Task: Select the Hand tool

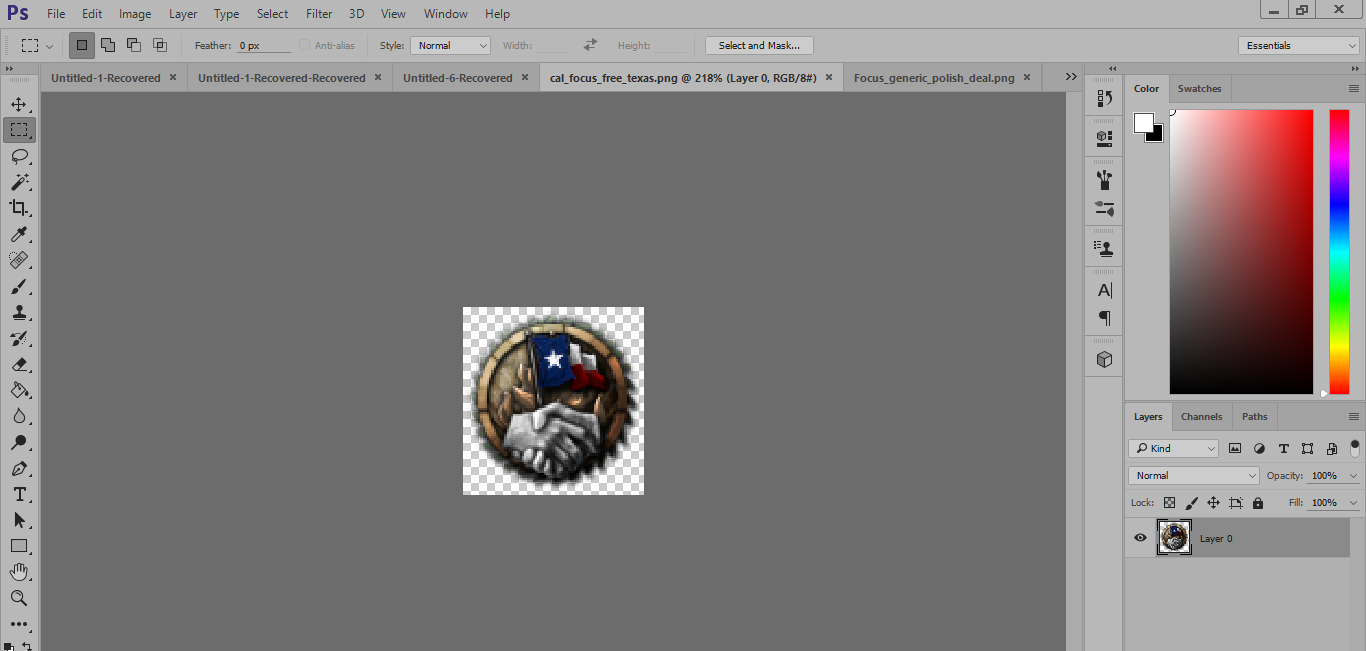Action: [x=19, y=572]
